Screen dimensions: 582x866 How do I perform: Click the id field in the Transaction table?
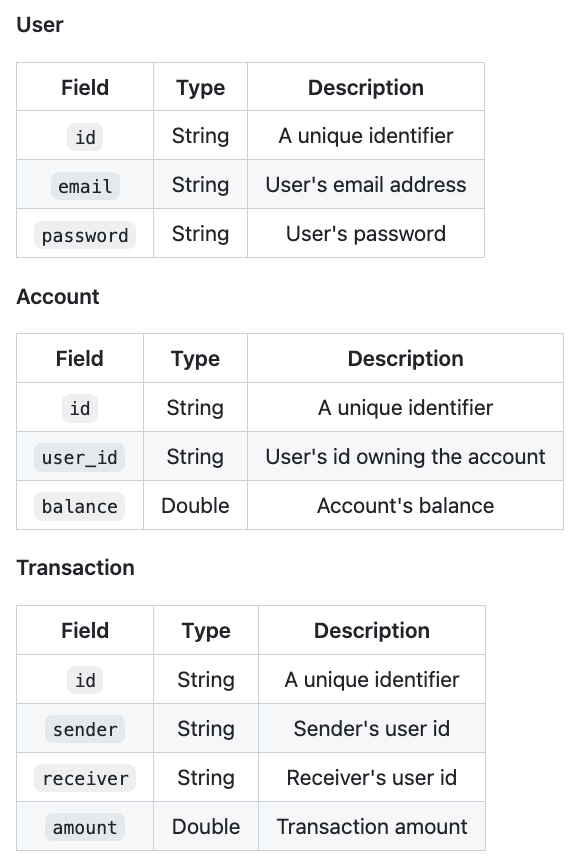[85, 680]
